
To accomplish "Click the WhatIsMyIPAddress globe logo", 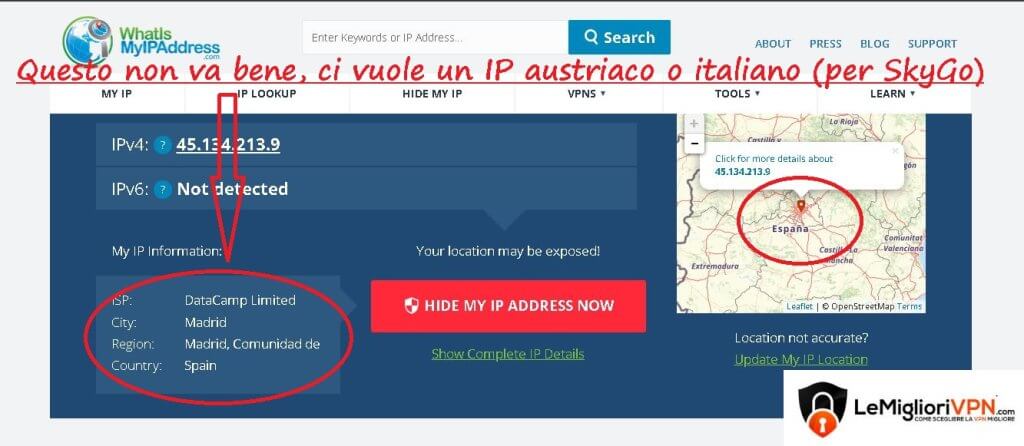I will point(88,39).
